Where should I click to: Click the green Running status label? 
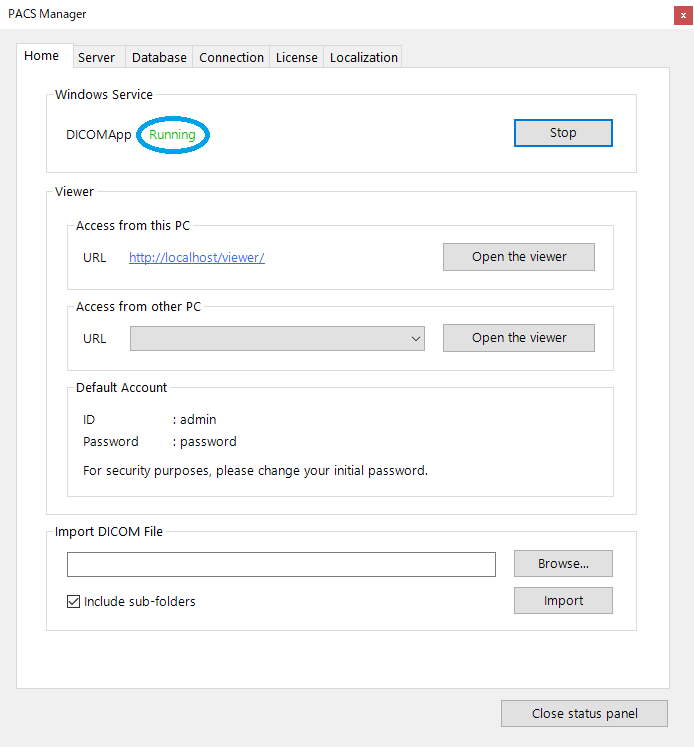172,135
